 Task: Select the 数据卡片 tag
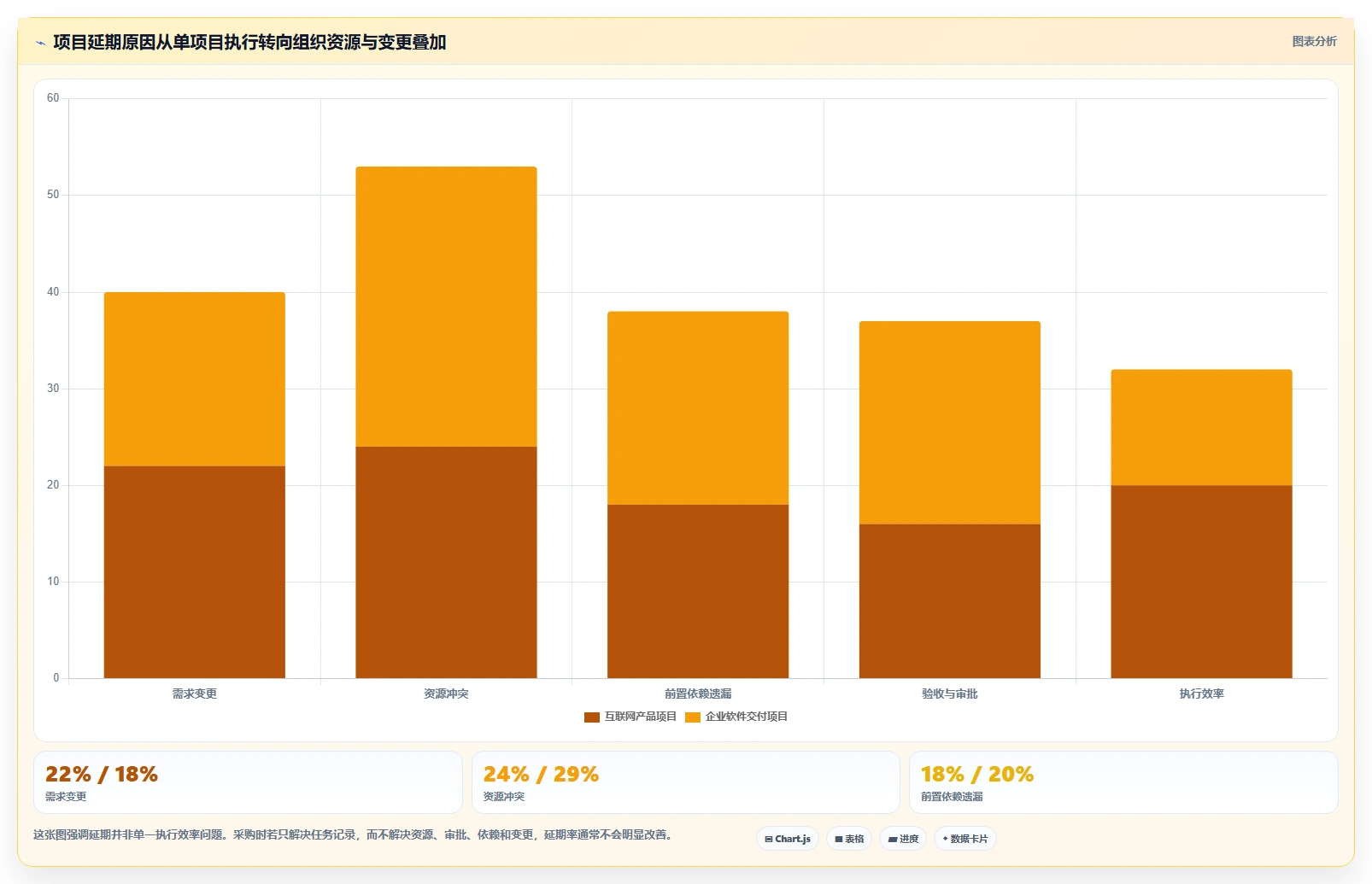(x=965, y=839)
